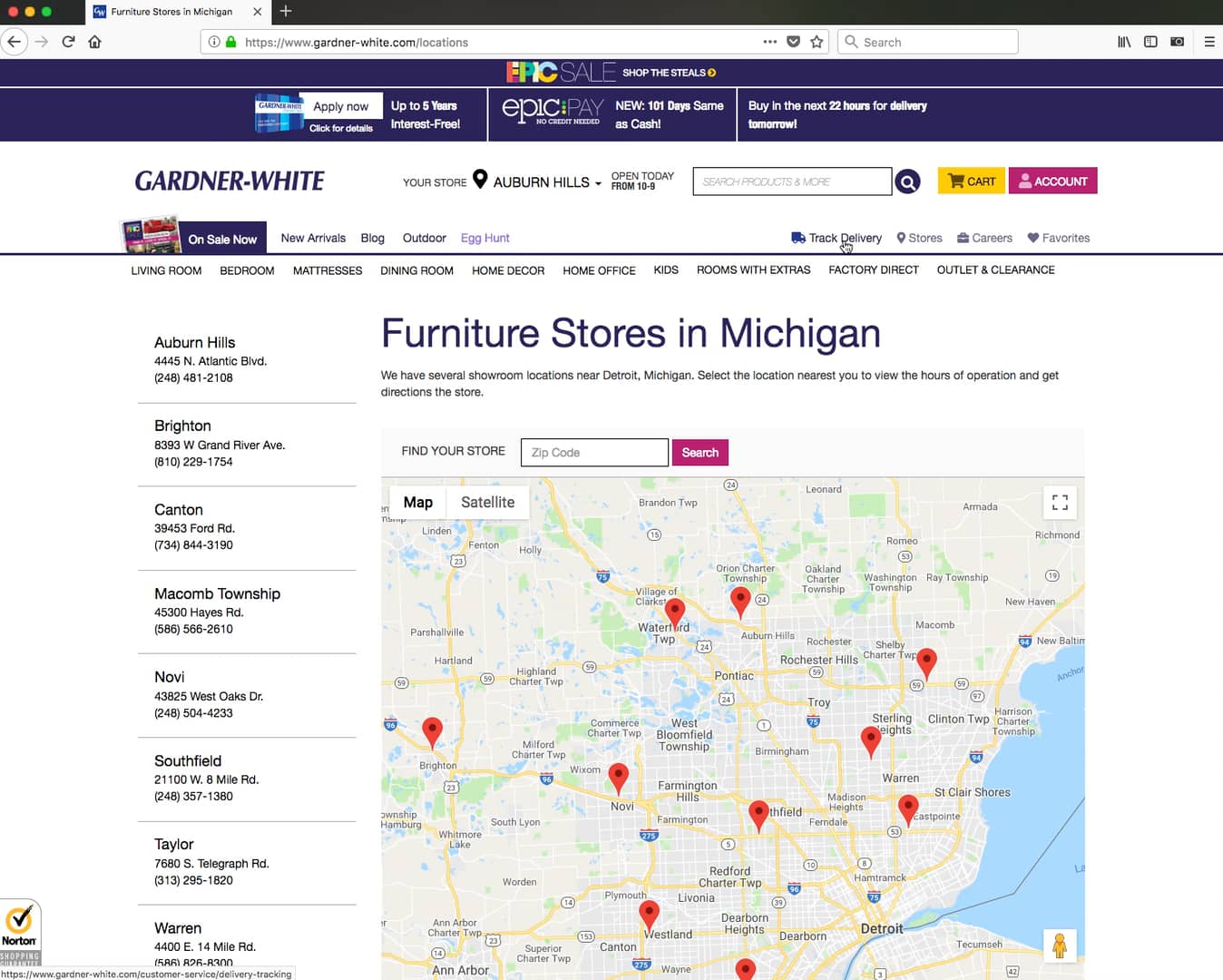Bookmark this page with the star
This screenshot has width=1223, height=980.
click(x=817, y=42)
